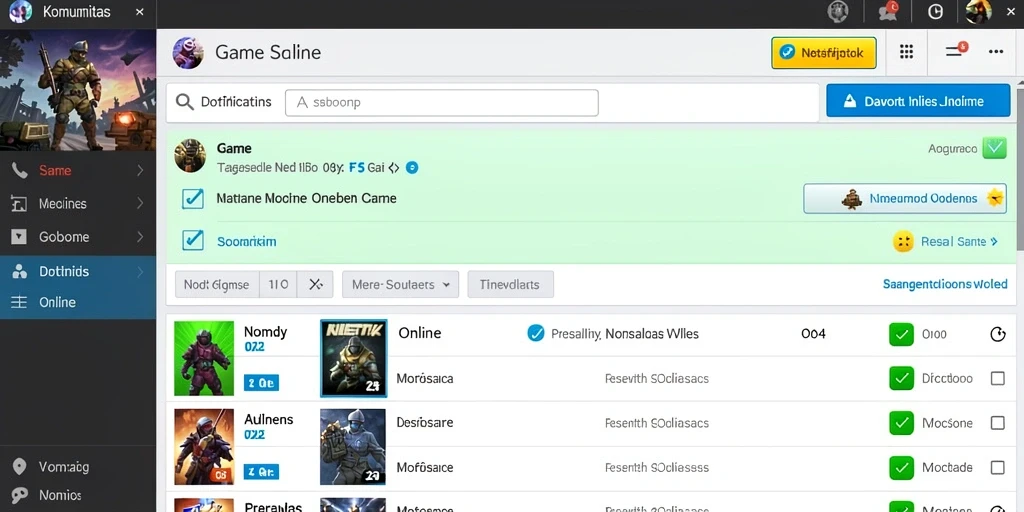Toggle the Soomrikim checkbox
The width and height of the screenshot is (1024, 512).
coord(193,240)
